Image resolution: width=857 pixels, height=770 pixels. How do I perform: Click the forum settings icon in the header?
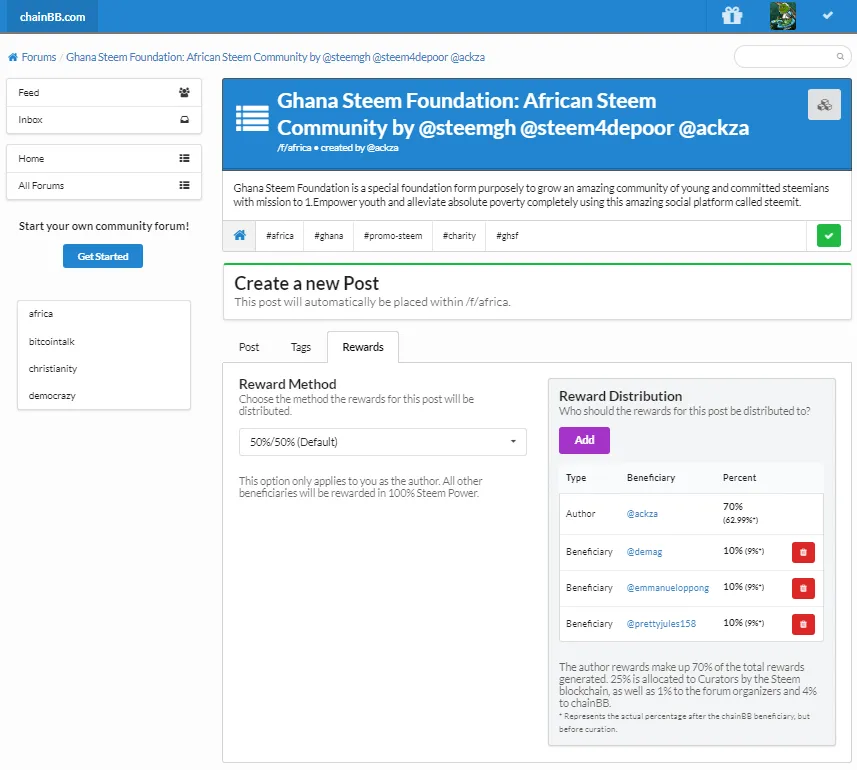click(x=824, y=105)
